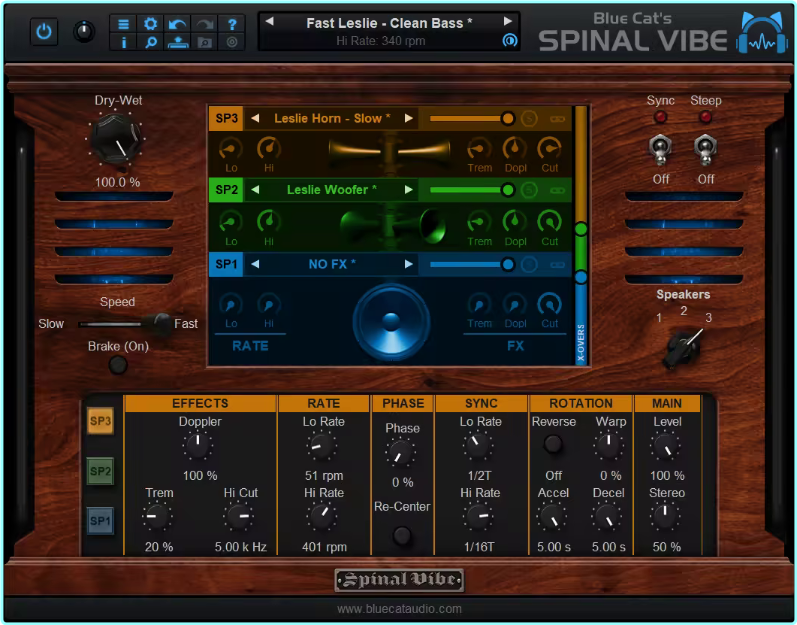
Task: Click the Dry-Wet knob
Action: pyautogui.click(x=116, y=139)
